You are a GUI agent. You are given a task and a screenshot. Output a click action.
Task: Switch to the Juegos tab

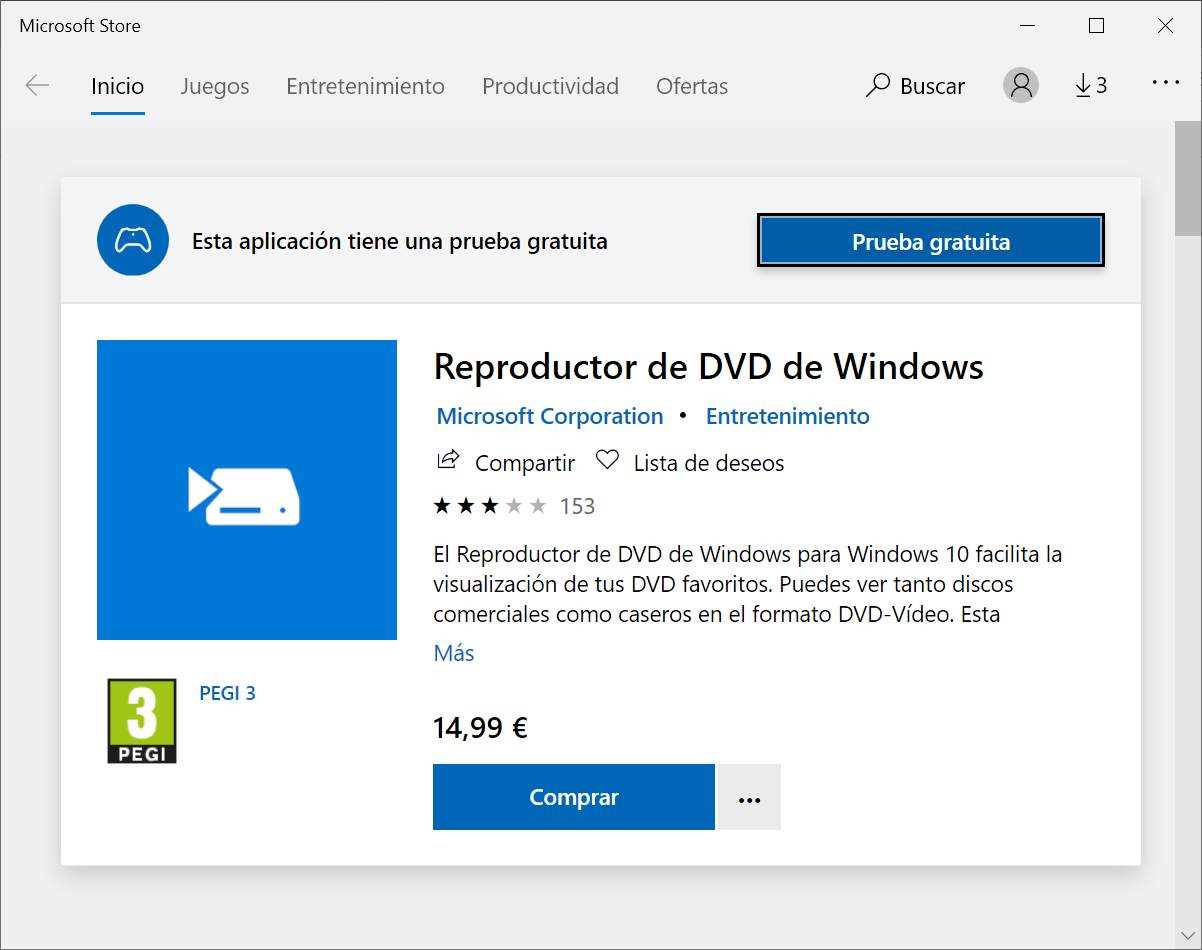[215, 86]
